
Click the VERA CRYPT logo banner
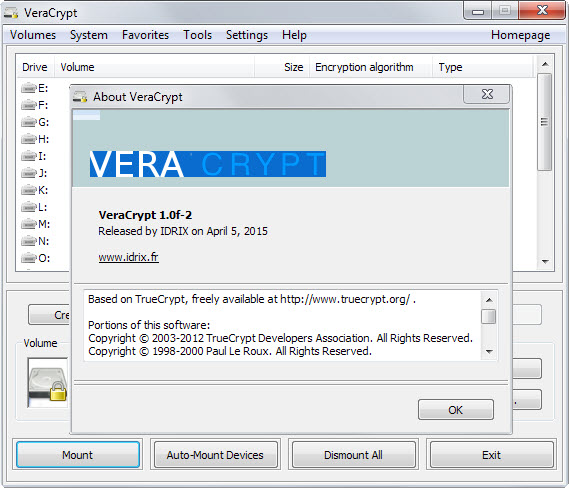[x=208, y=164]
